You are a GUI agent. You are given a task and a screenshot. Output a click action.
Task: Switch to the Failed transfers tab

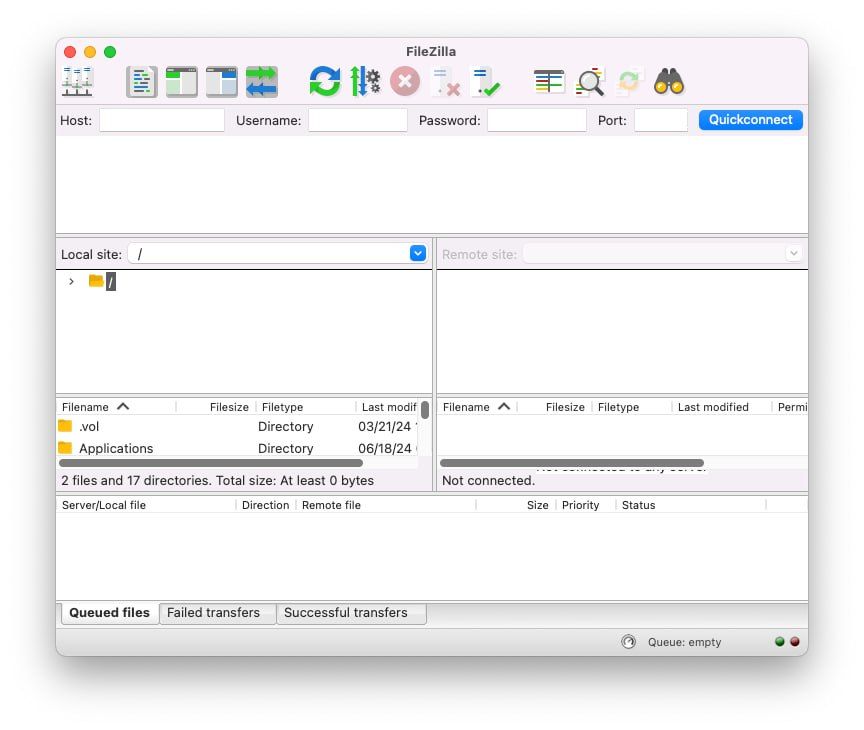(x=217, y=613)
